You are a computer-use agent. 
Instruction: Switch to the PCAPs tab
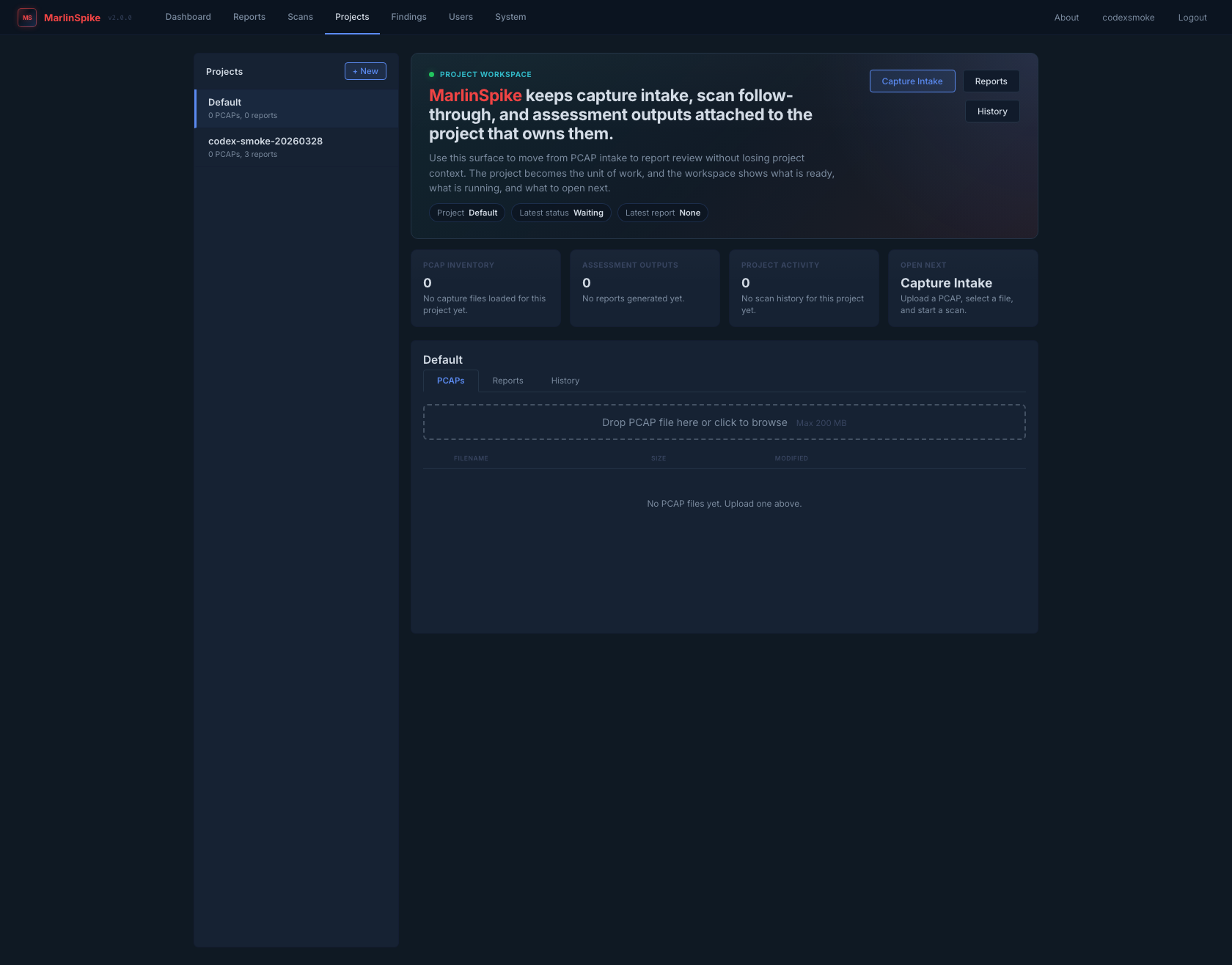[451, 381]
